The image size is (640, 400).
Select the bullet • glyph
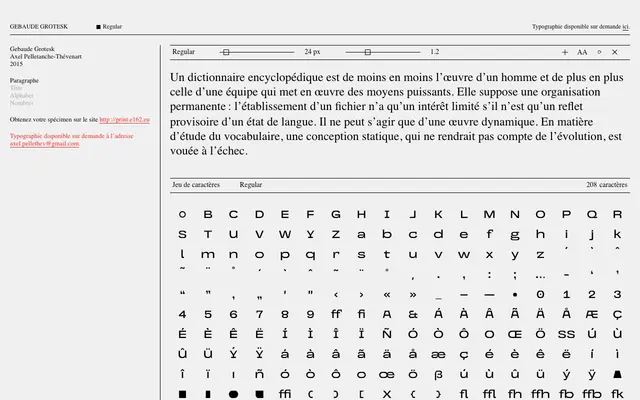[x=515, y=295]
